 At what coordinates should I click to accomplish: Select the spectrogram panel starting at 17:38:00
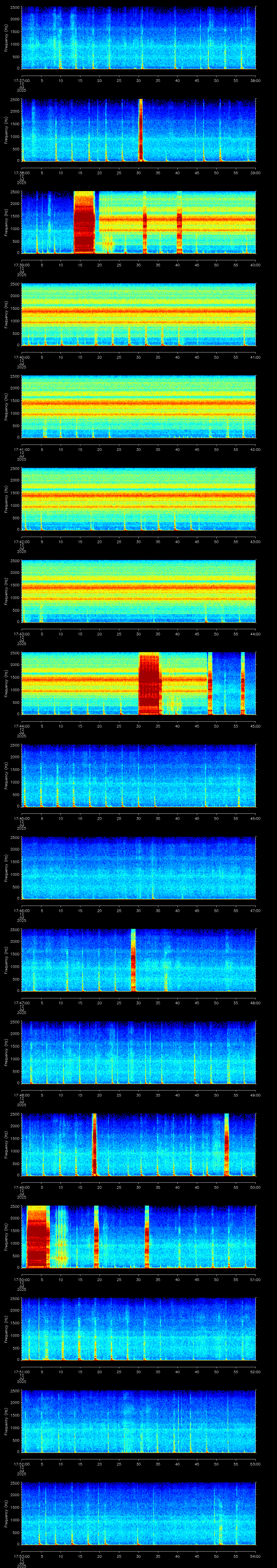(138, 130)
